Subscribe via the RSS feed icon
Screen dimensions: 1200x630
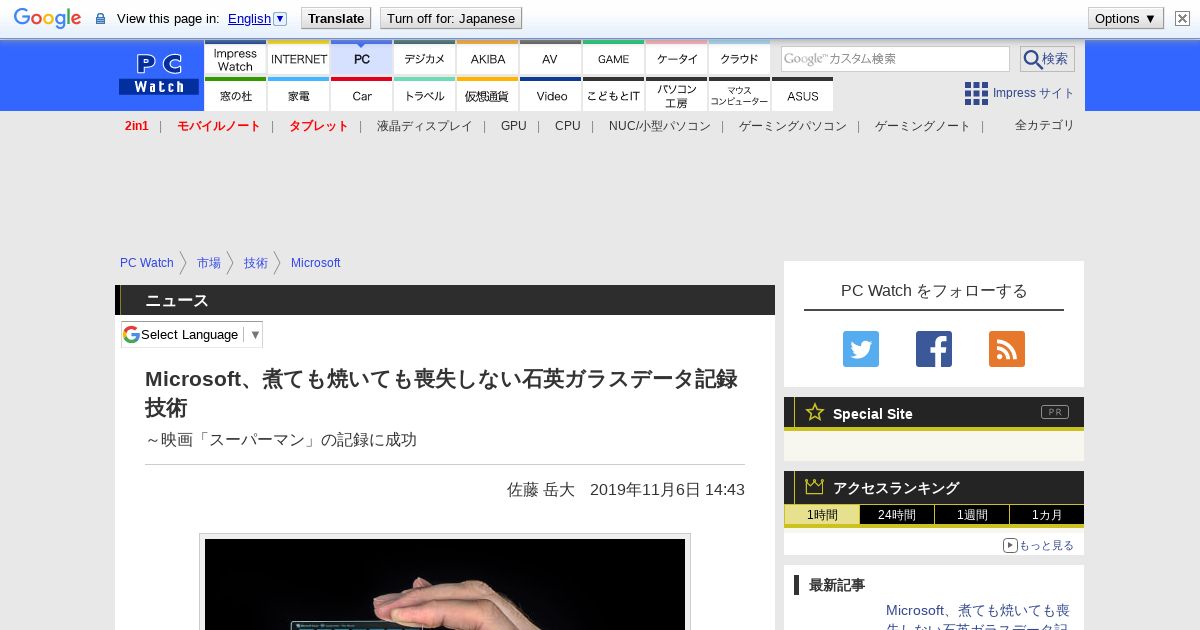[x=1007, y=349]
